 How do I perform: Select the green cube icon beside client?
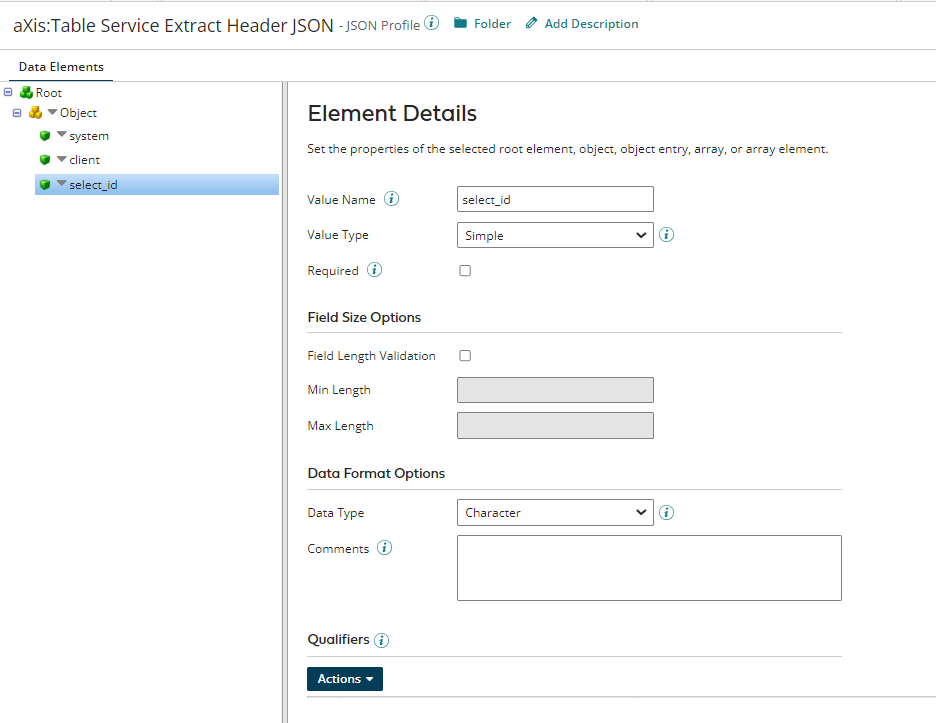(x=44, y=159)
